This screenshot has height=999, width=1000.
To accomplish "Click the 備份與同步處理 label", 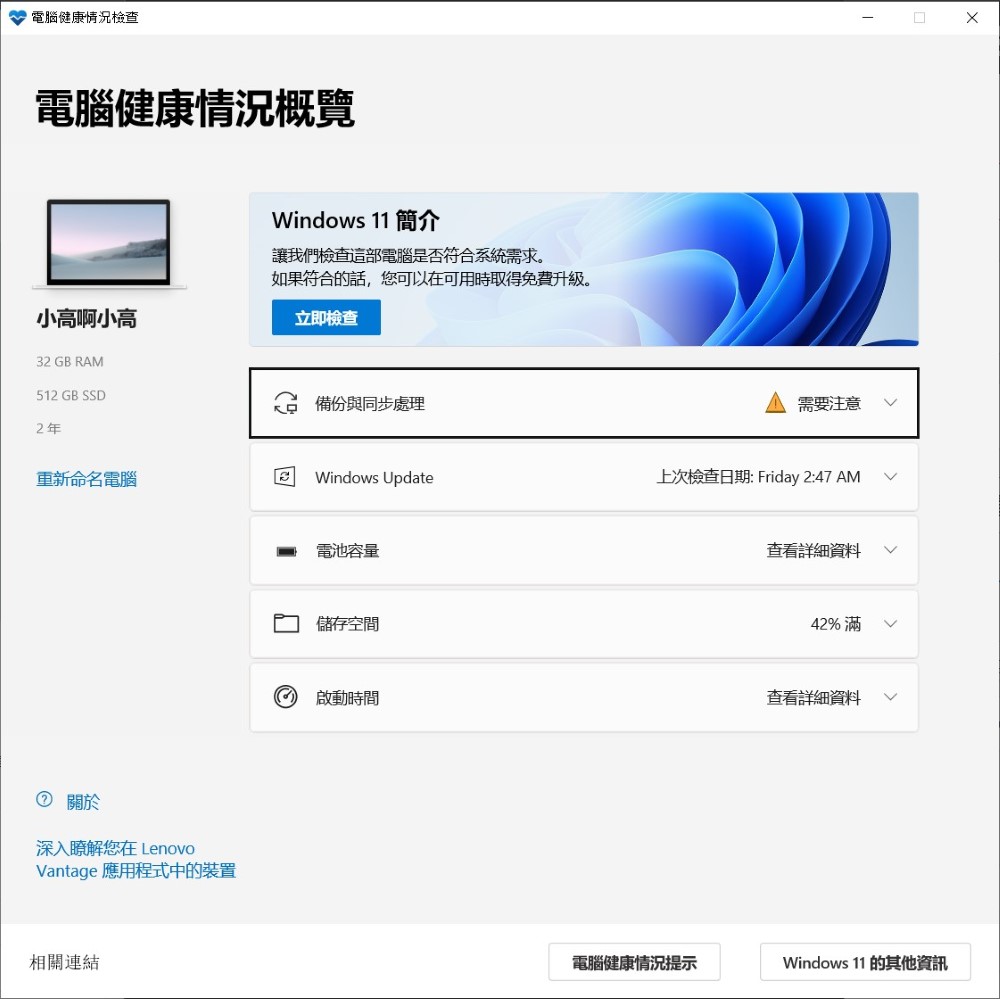I will coord(370,403).
